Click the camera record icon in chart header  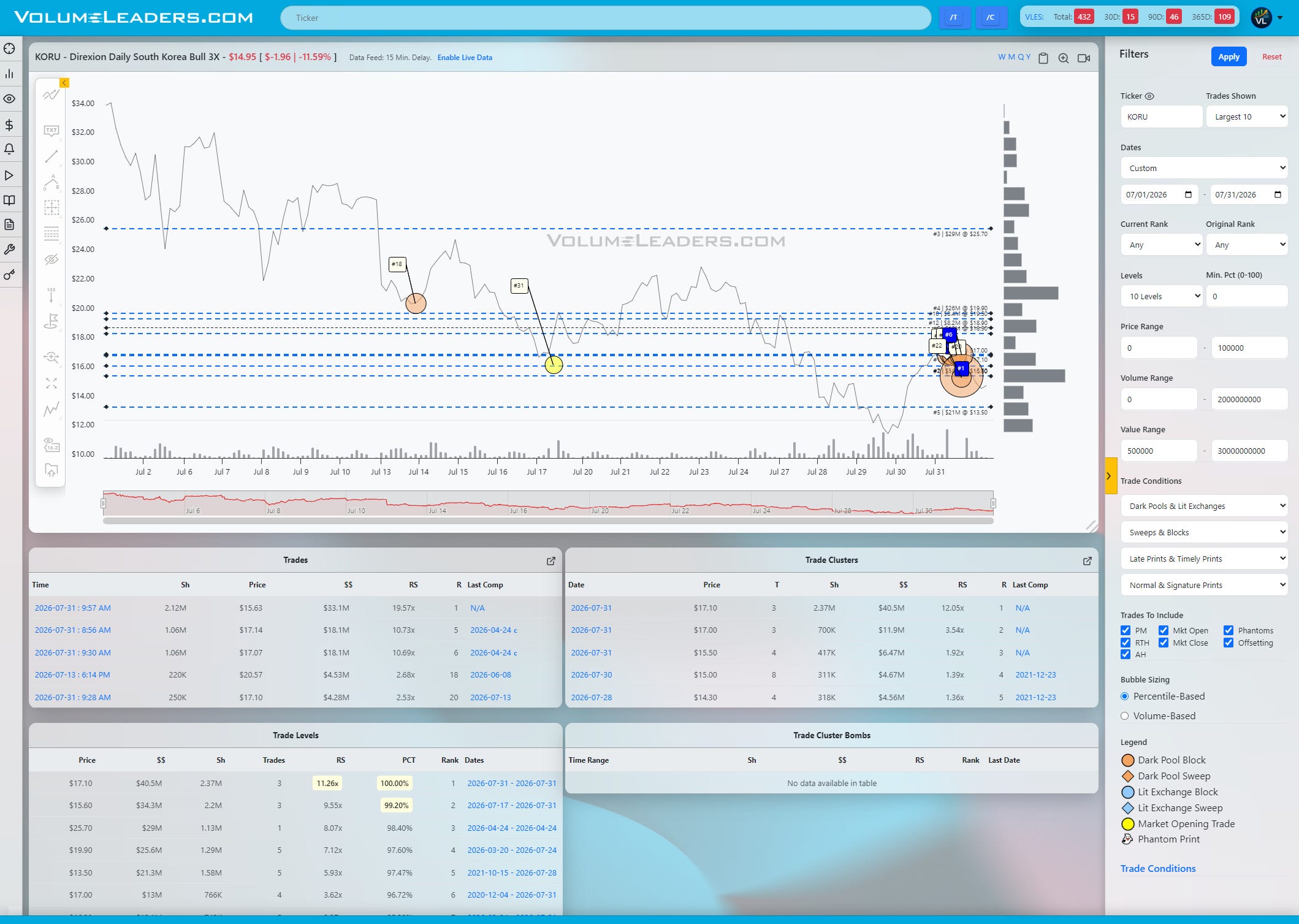(1084, 58)
